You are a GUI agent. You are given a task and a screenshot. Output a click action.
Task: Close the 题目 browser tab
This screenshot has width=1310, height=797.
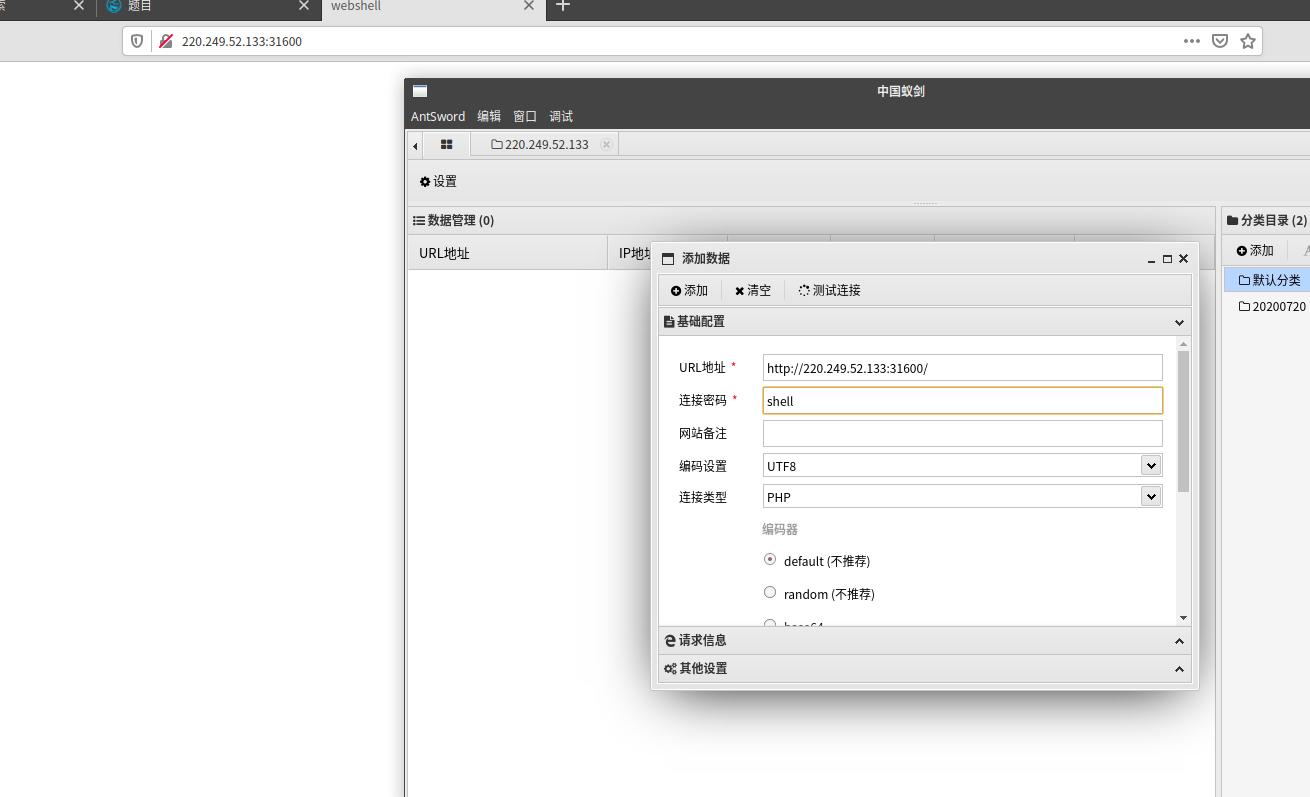click(x=304, y=6)
